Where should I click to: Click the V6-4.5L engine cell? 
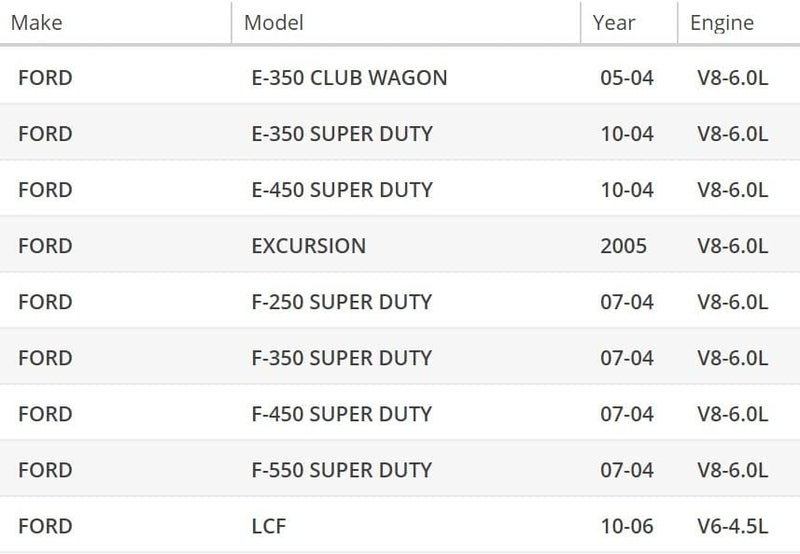click(x=733, y=526)
